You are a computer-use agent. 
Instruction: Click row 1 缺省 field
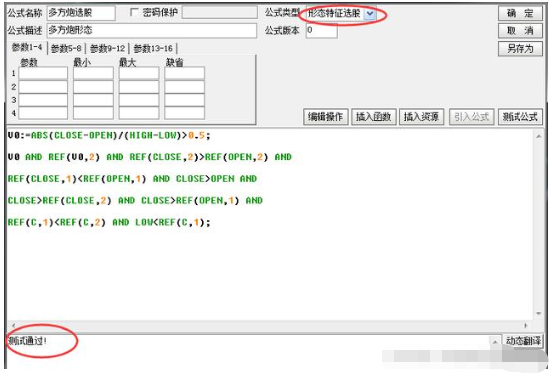pyautogui.click(x=184, y=73)
